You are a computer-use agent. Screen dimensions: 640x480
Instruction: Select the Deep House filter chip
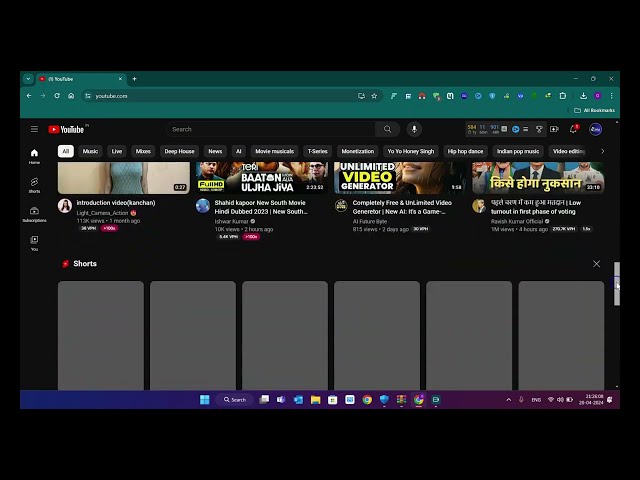[179, 151]
